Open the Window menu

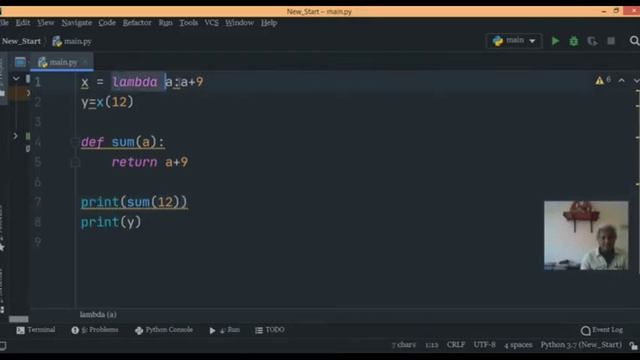(239, 23)
